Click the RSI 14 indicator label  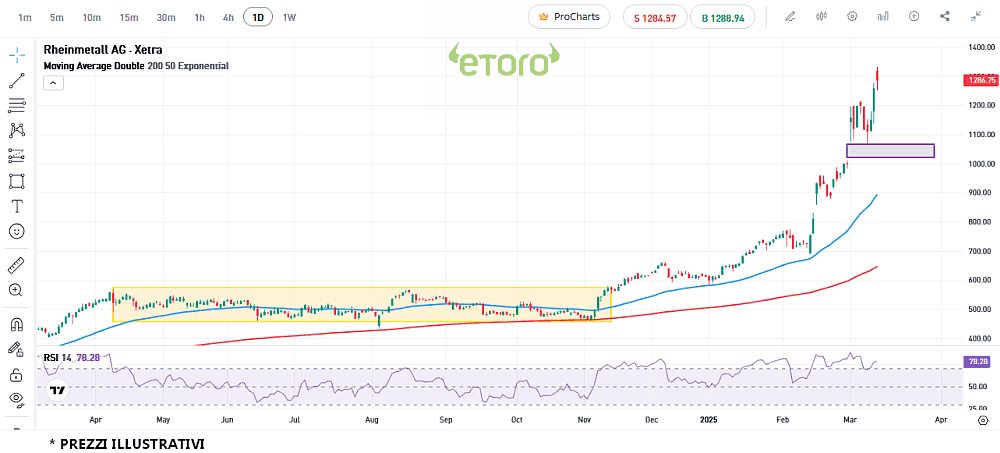coord(57,358)
